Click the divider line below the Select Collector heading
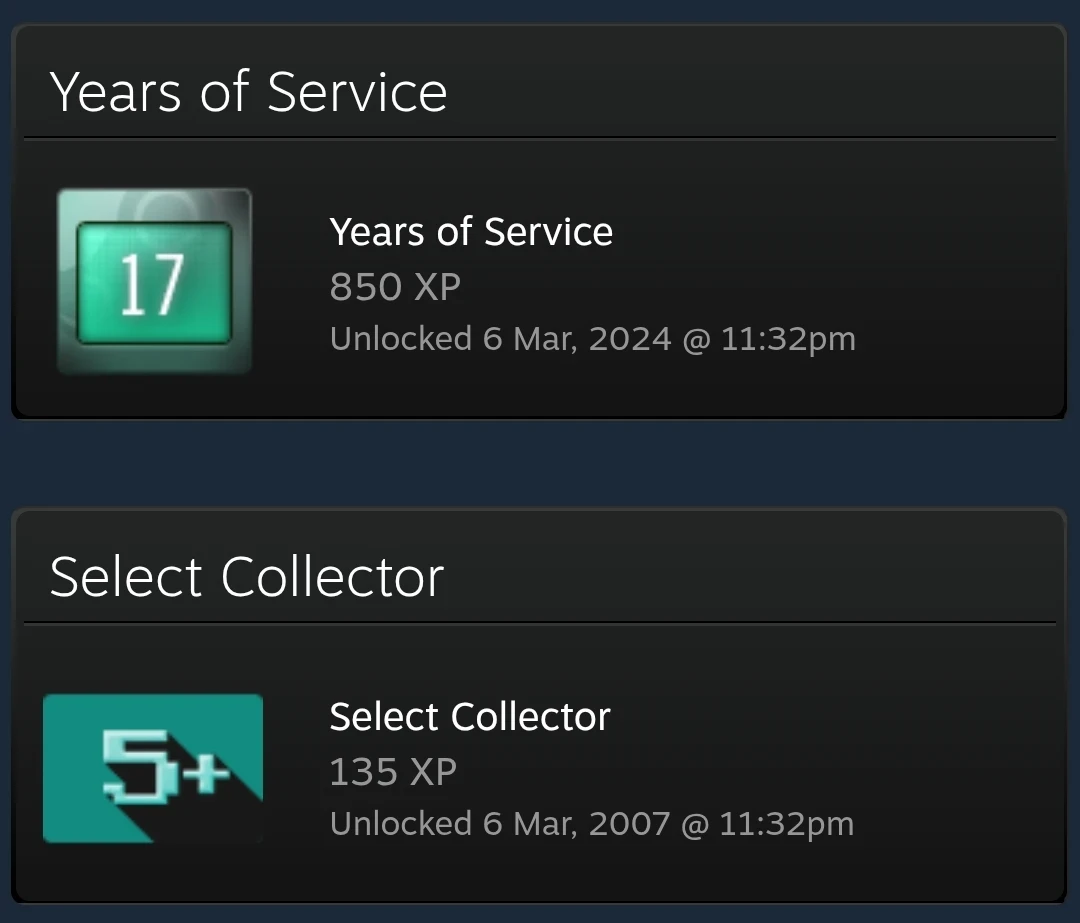 540,623
